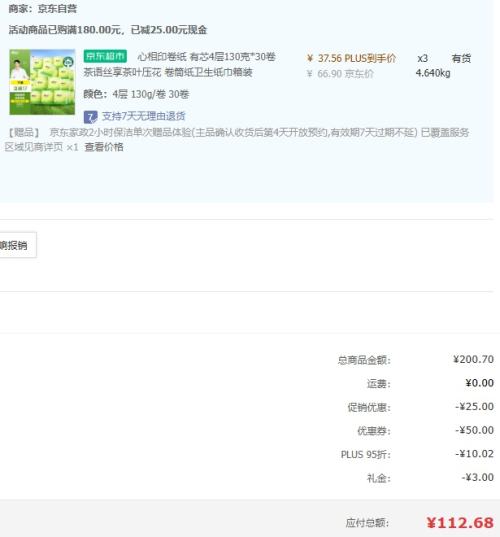The image size is (500, 537).
Task: Click coupon discount -¥50.00
Action: 474,430
